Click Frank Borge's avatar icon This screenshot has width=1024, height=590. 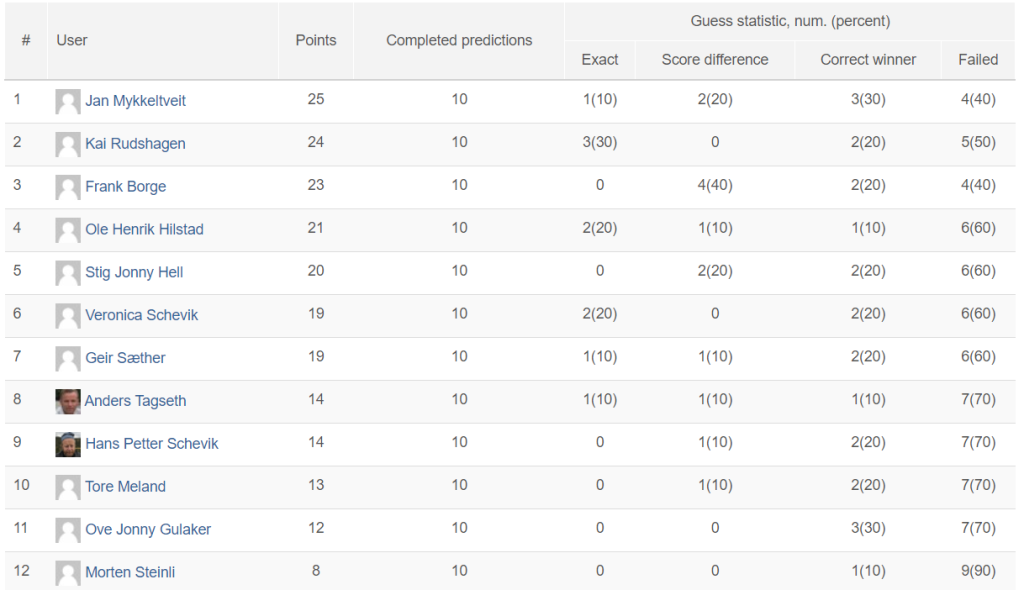68,188
